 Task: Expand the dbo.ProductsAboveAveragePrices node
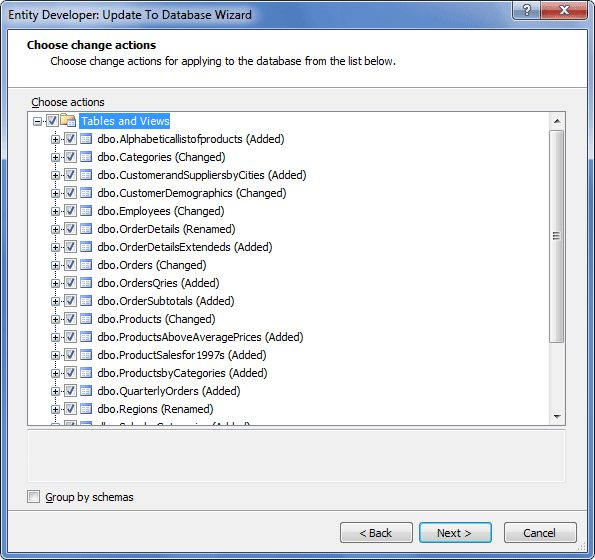click(55, 337)
